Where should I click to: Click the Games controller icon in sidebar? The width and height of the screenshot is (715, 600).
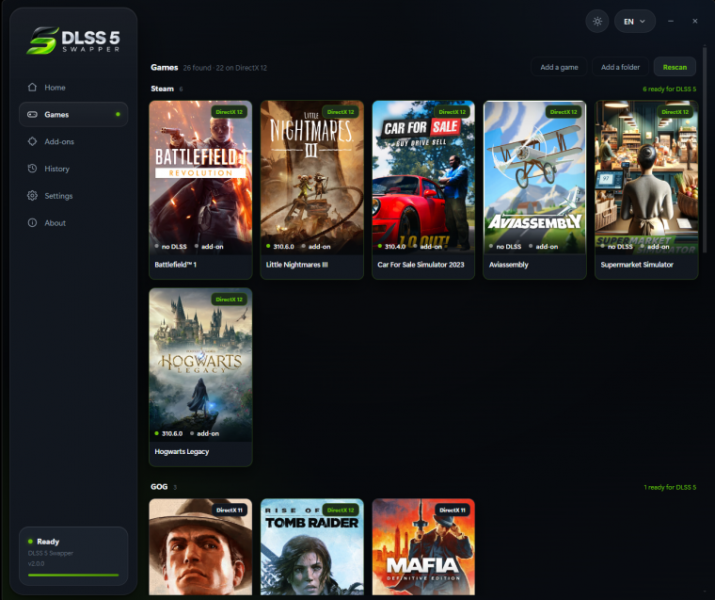(x=32, y=114)
